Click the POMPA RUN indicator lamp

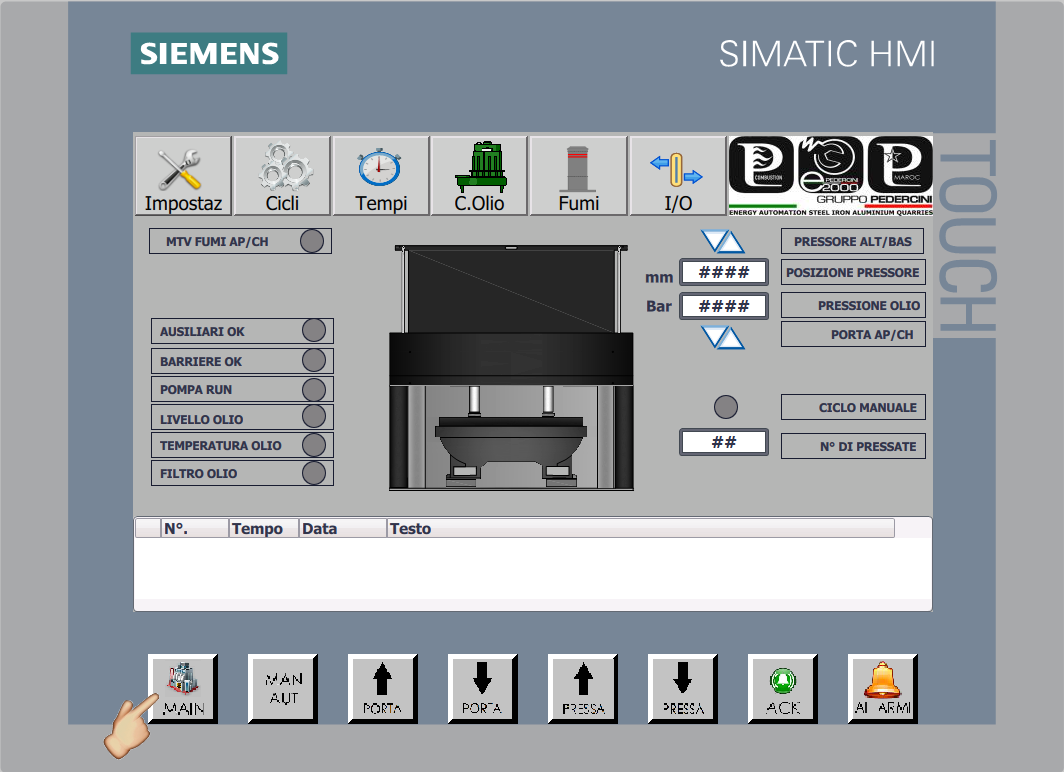pos(314,389)
